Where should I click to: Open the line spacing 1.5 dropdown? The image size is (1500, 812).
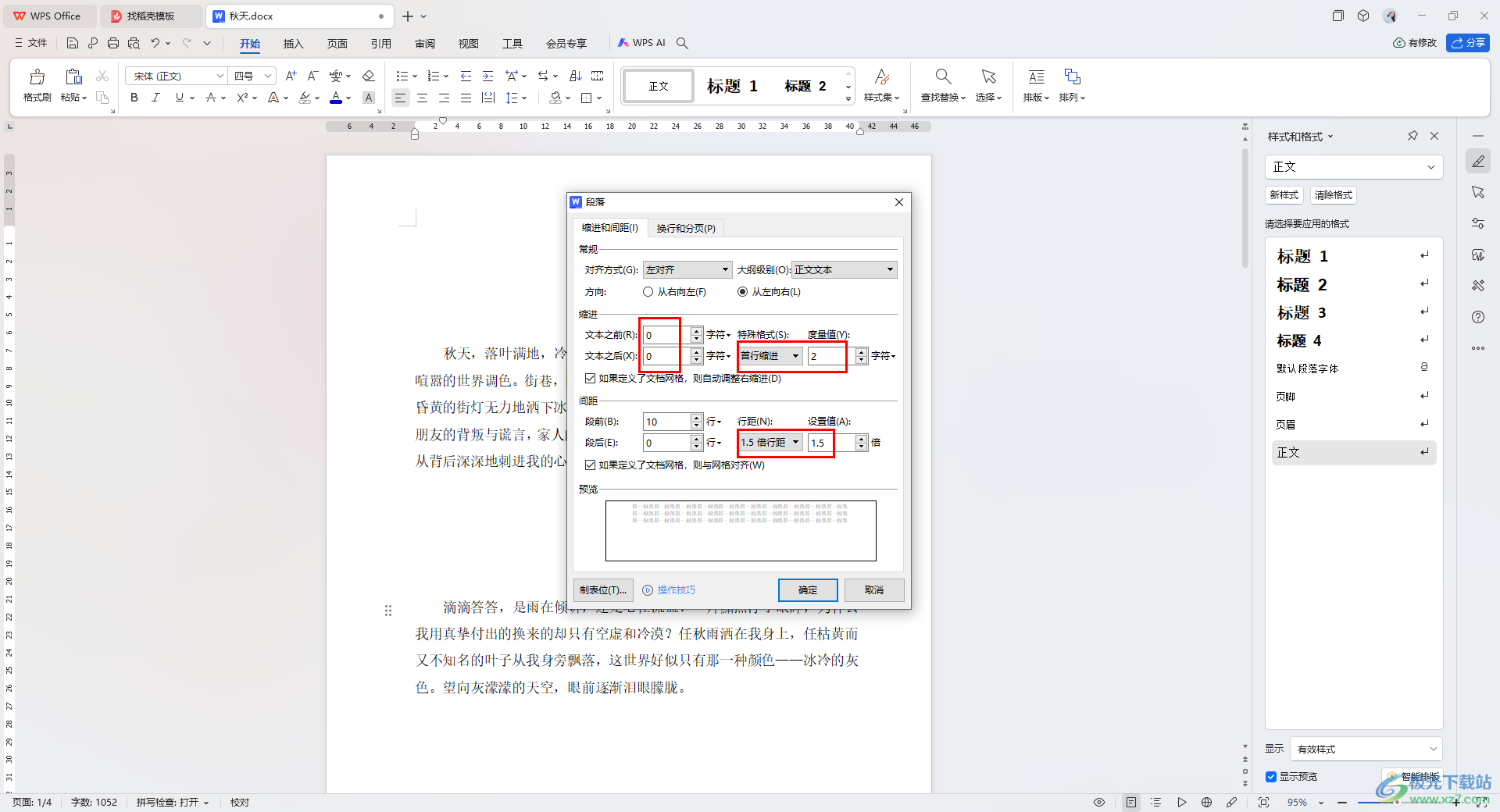coord(771,442)
